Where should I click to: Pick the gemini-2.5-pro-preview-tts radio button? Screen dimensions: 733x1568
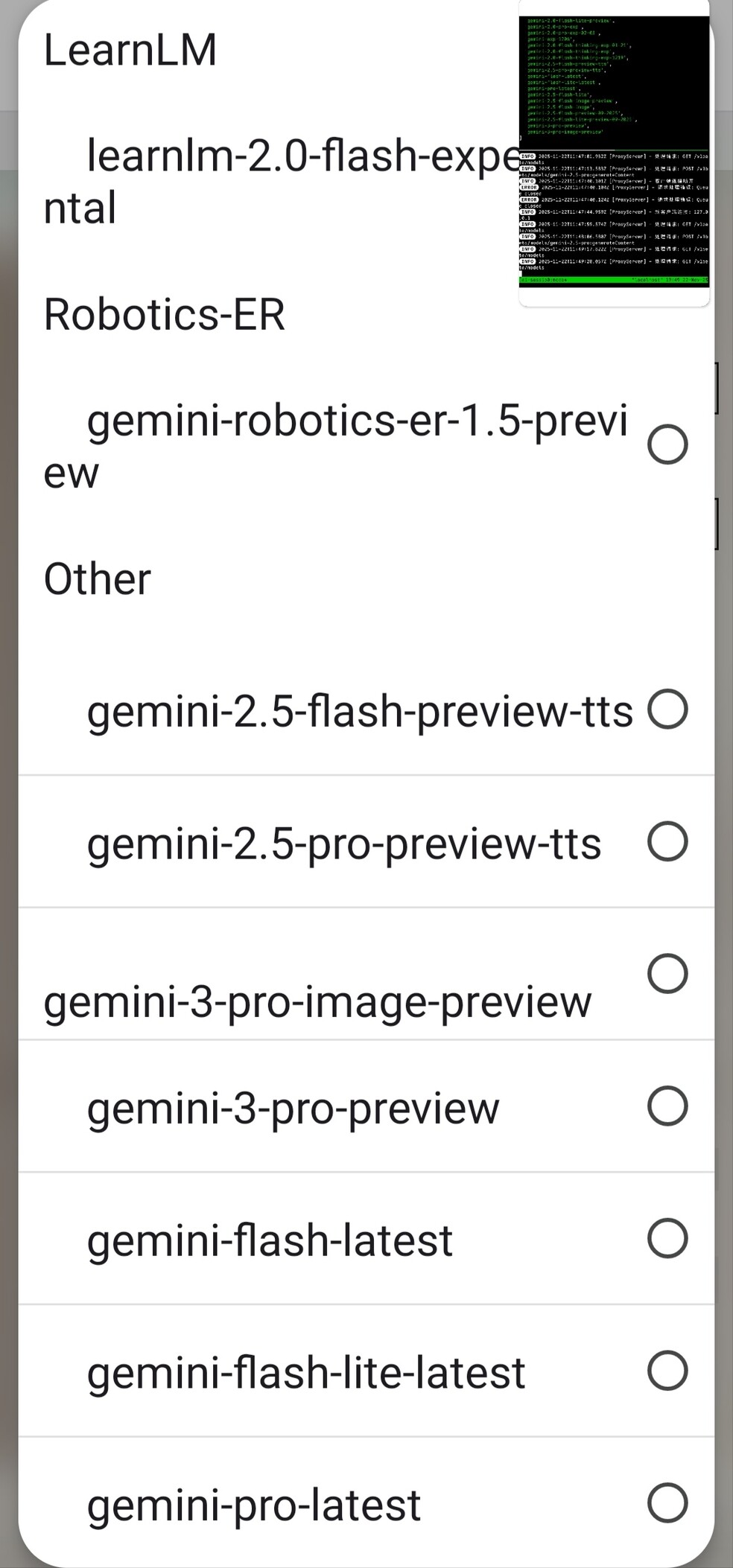pos(667,841)
